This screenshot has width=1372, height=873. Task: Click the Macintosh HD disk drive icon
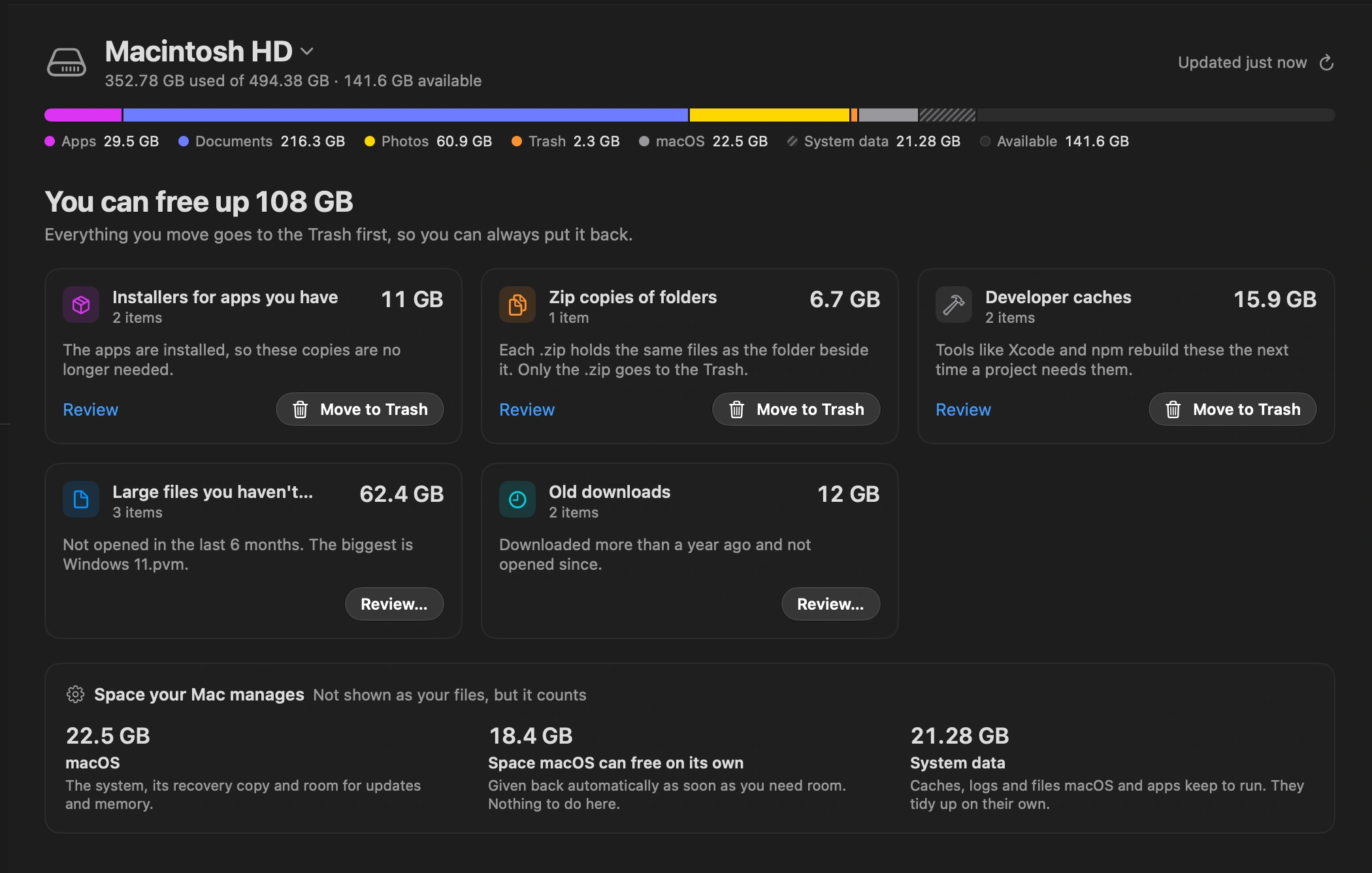66,63
